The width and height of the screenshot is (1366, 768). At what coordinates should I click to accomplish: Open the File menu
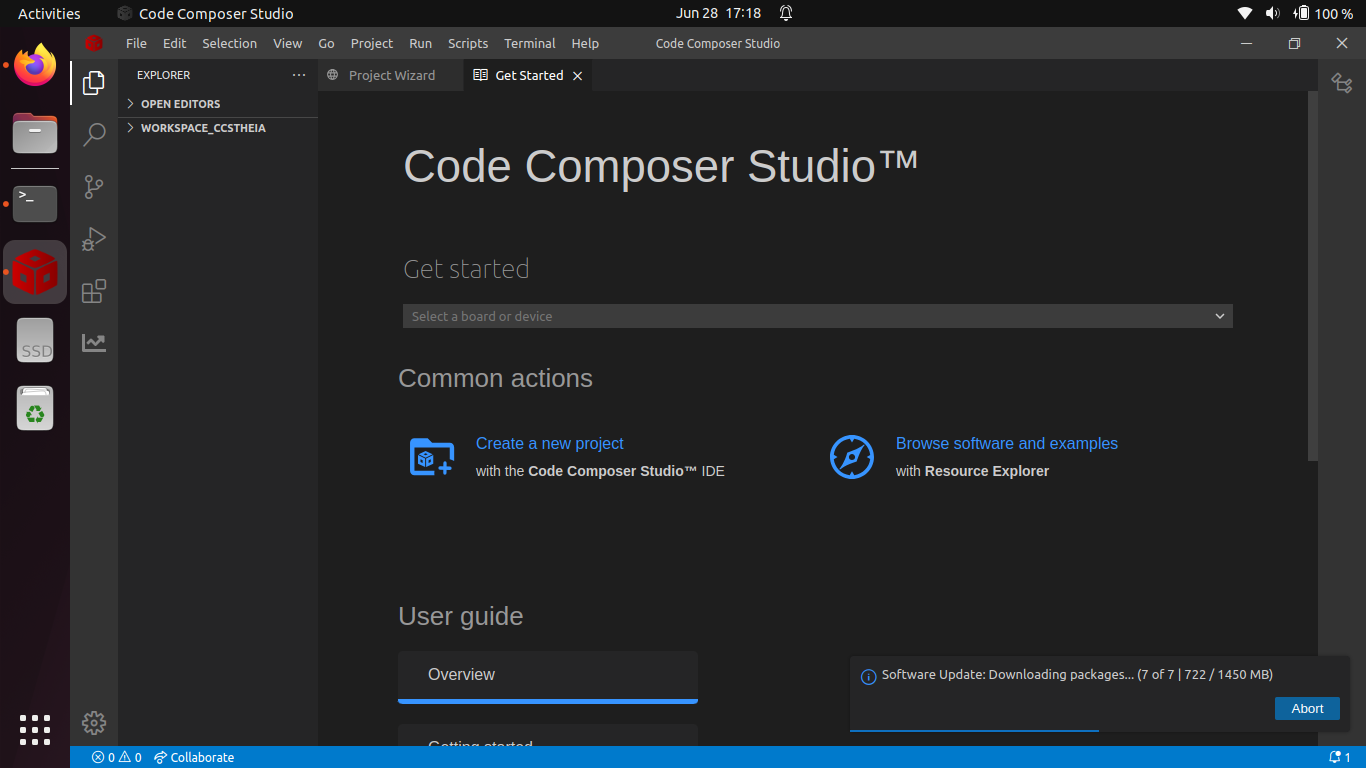136,43
